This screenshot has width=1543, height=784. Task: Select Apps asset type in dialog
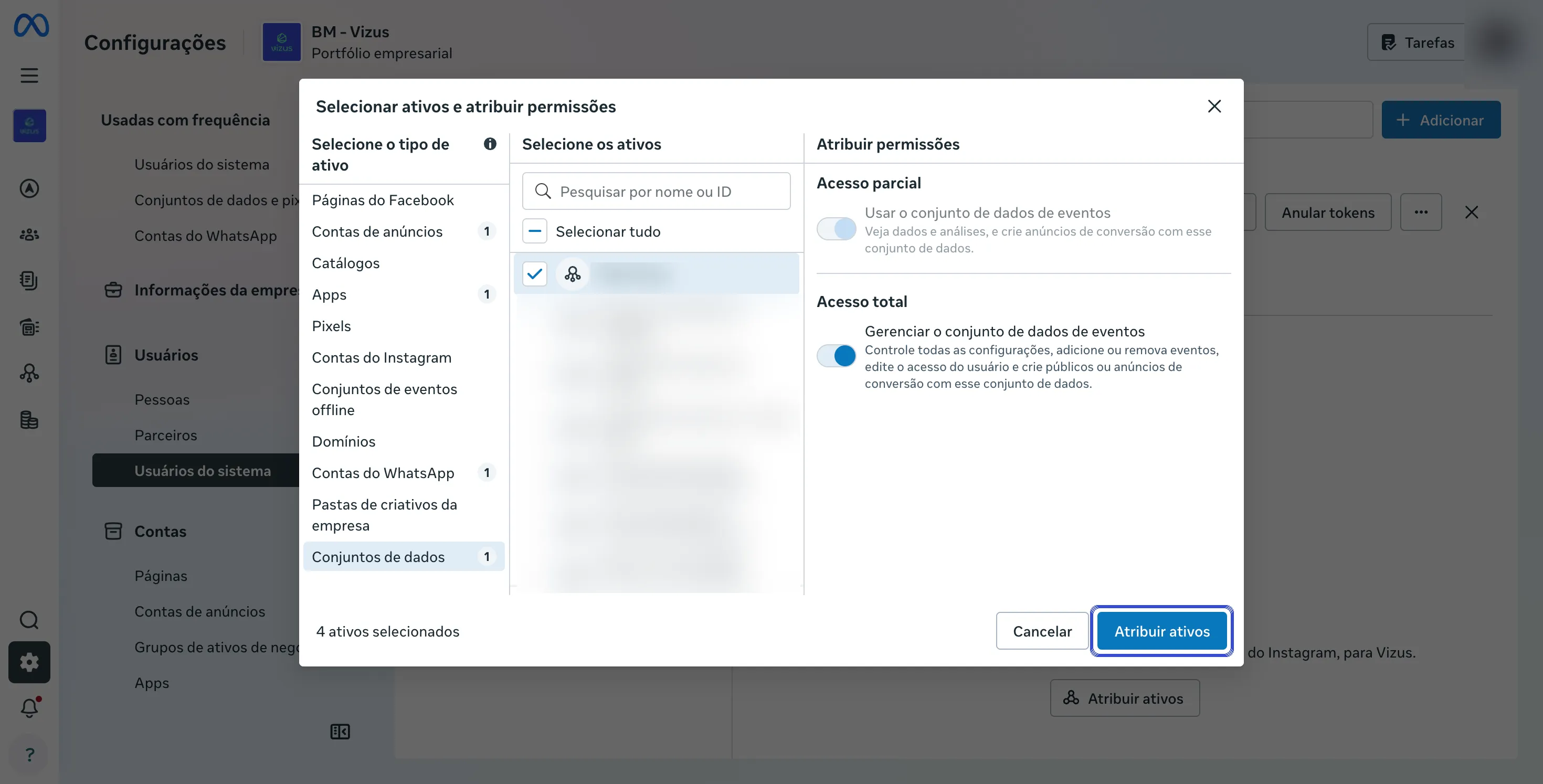coord(404,295)
